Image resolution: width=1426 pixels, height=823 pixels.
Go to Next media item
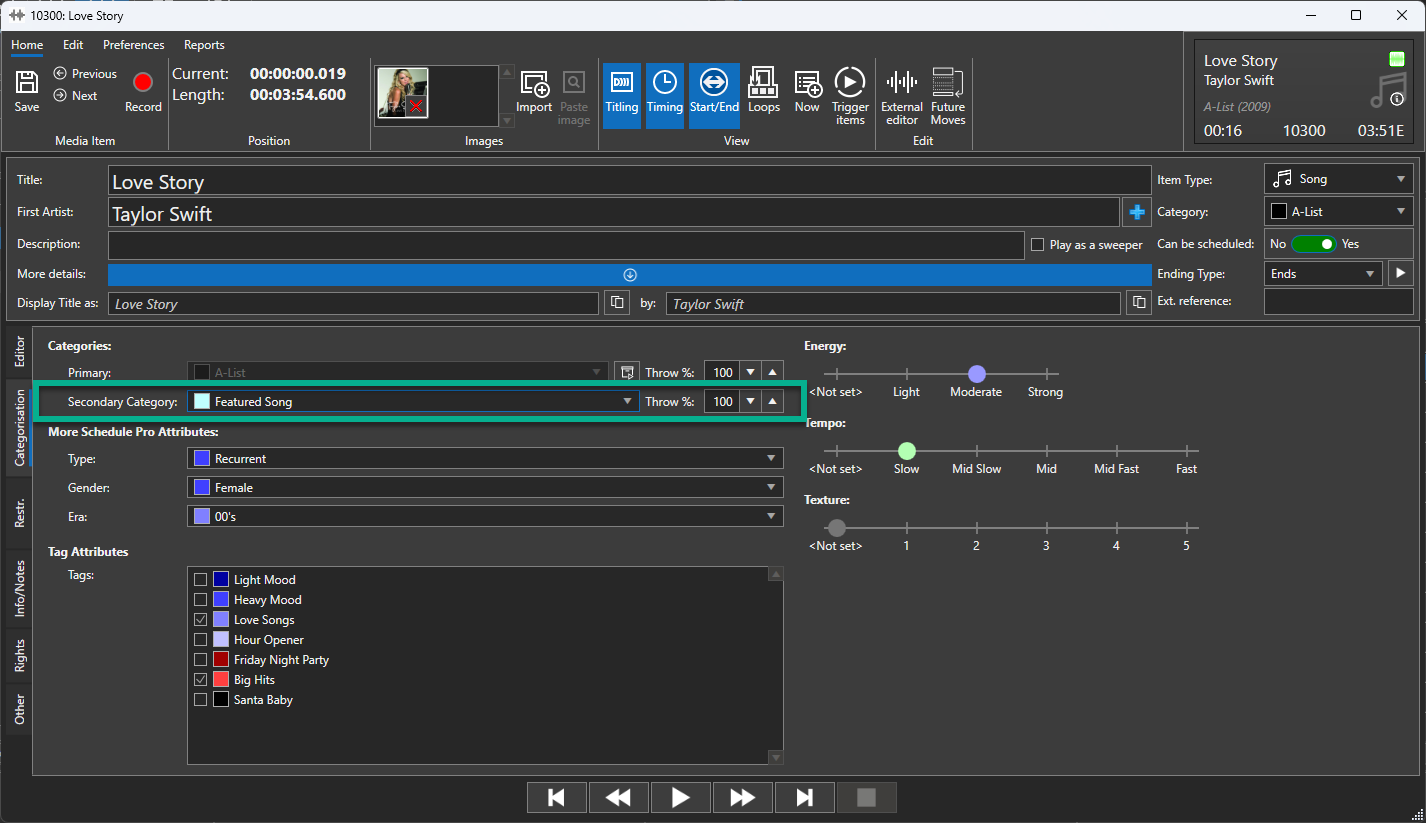pos(75,96)
